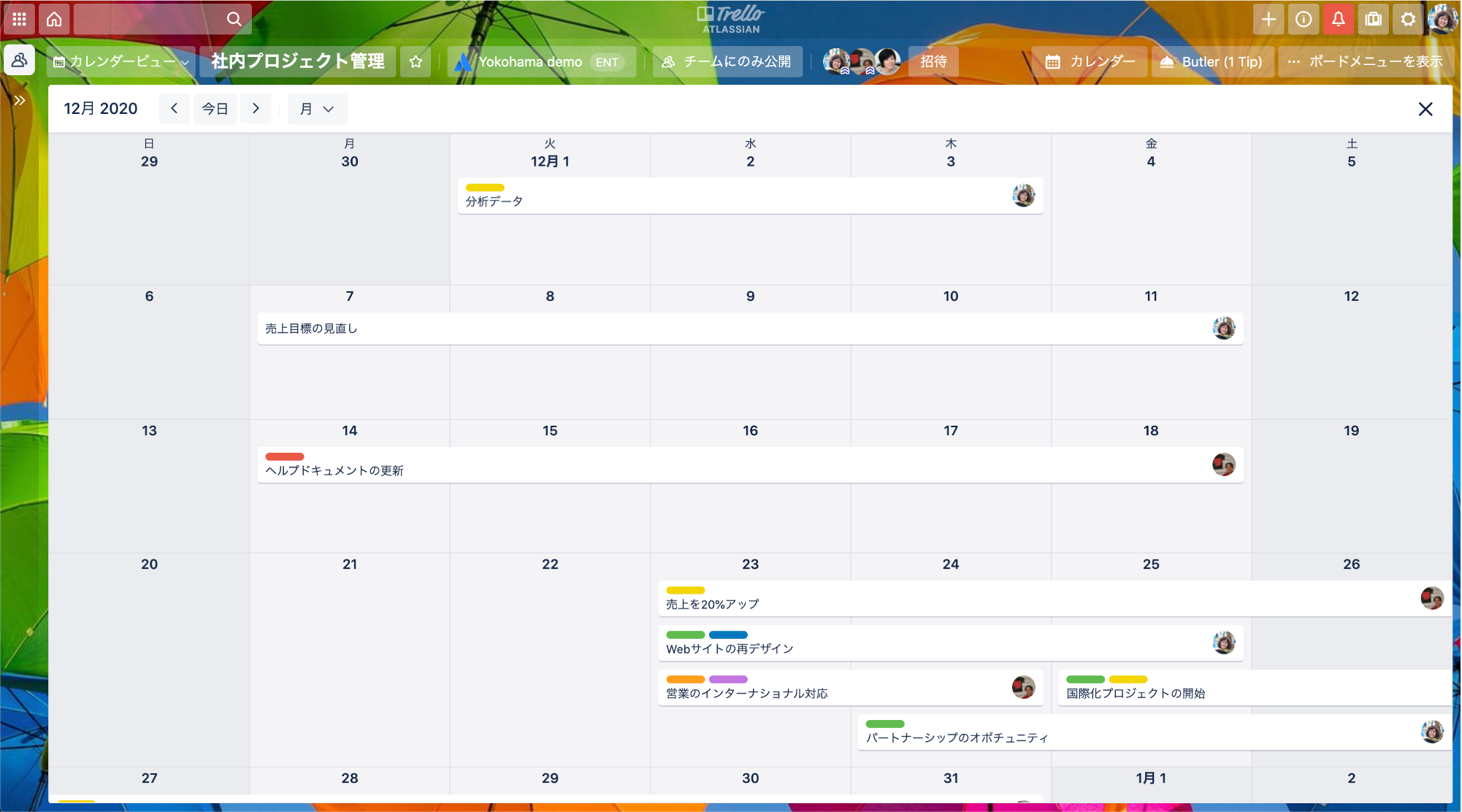
Task: Click the 招待 invite button
Action: point(933,62)
